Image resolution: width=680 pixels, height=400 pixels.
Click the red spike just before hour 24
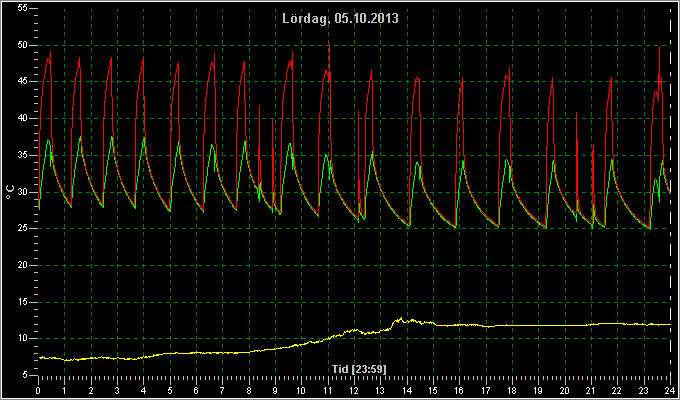click(x=659, y=47)
